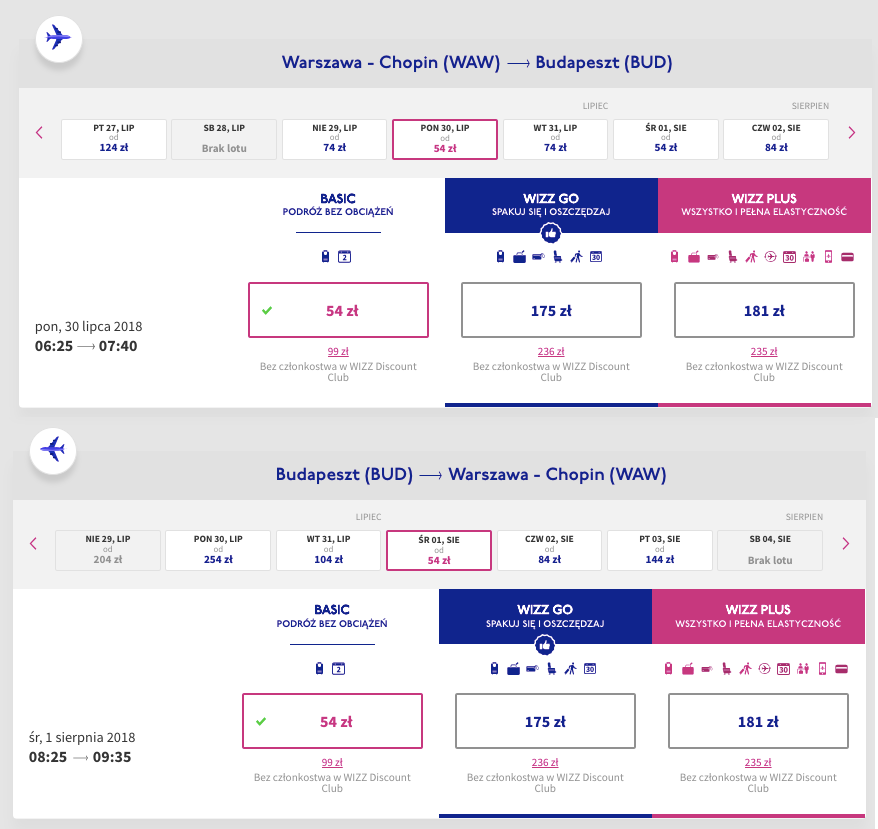Click the return flight airplane icon
The image size is (878, 829).
point(53,450)
